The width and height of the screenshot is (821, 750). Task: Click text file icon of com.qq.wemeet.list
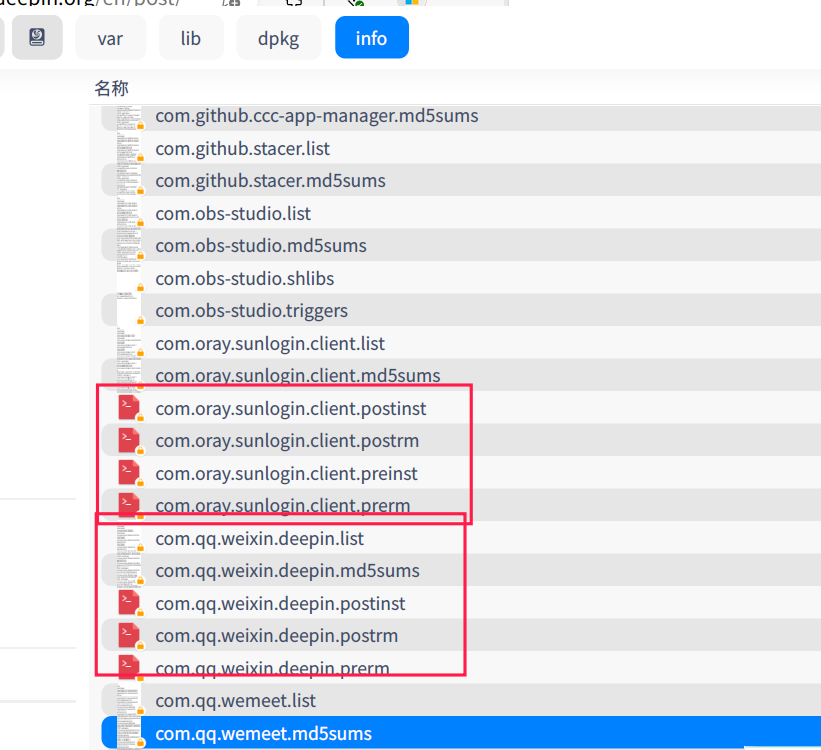[129, 700]
